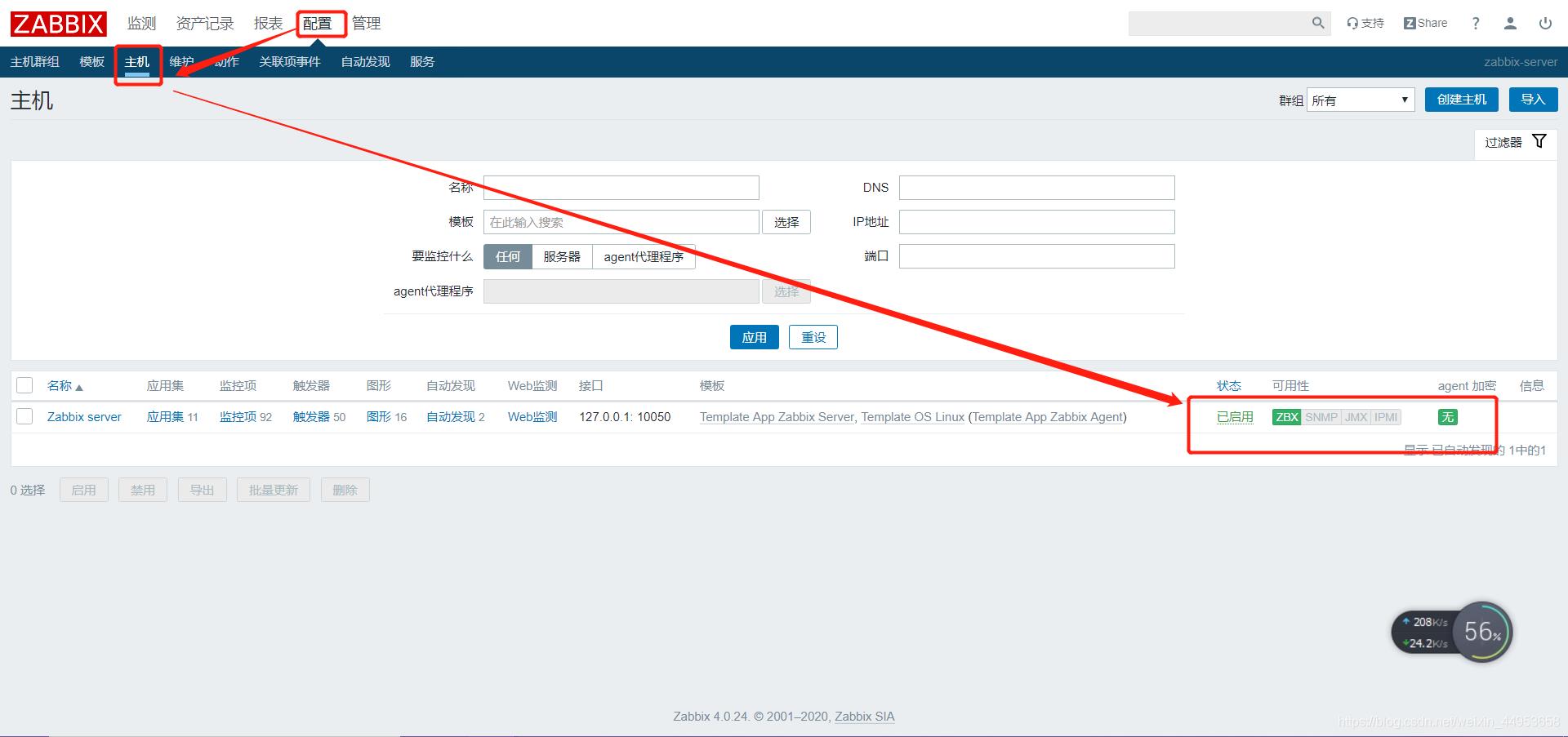
Task: Open the Zabbix server host link
Action: (84, 417)
